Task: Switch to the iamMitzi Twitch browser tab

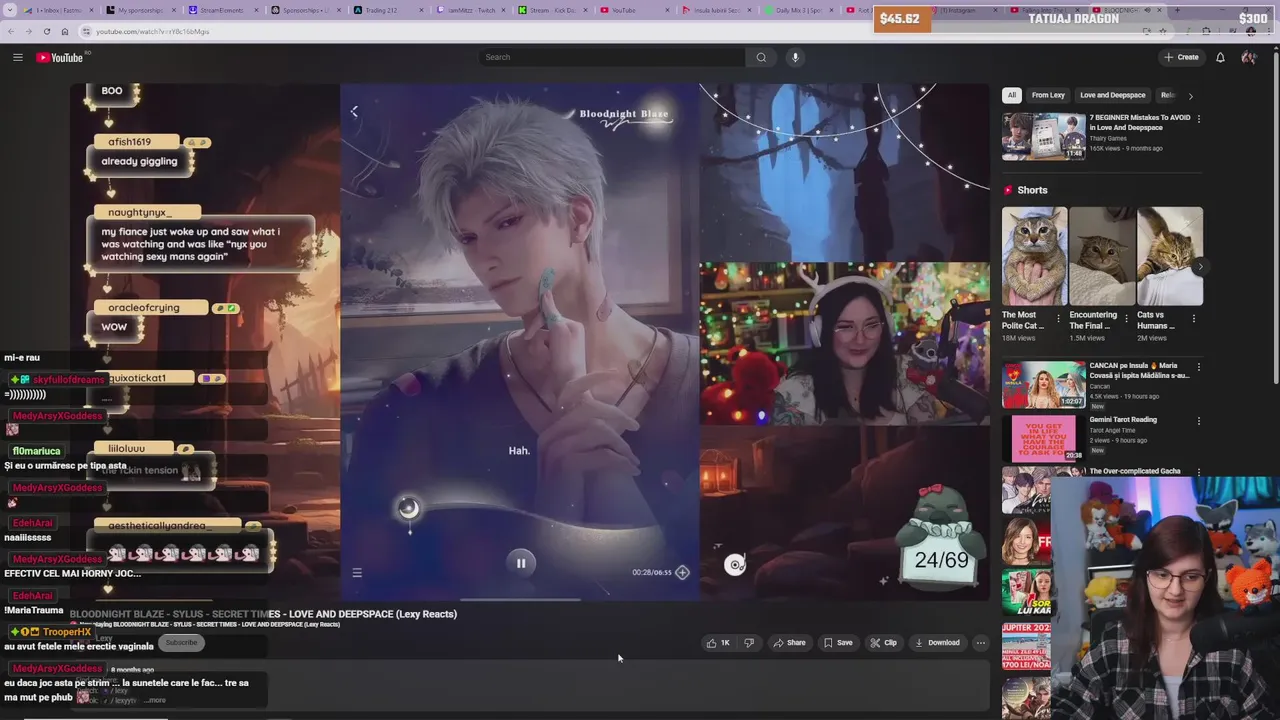Action: (x=470, y=10)
